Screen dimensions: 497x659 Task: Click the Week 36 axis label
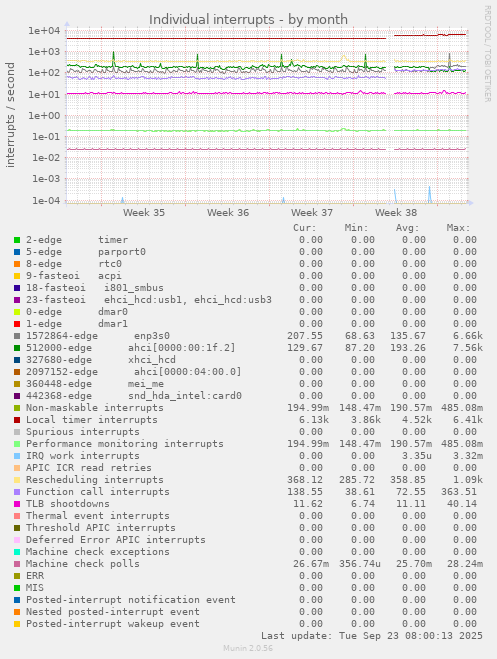[228, 213]
